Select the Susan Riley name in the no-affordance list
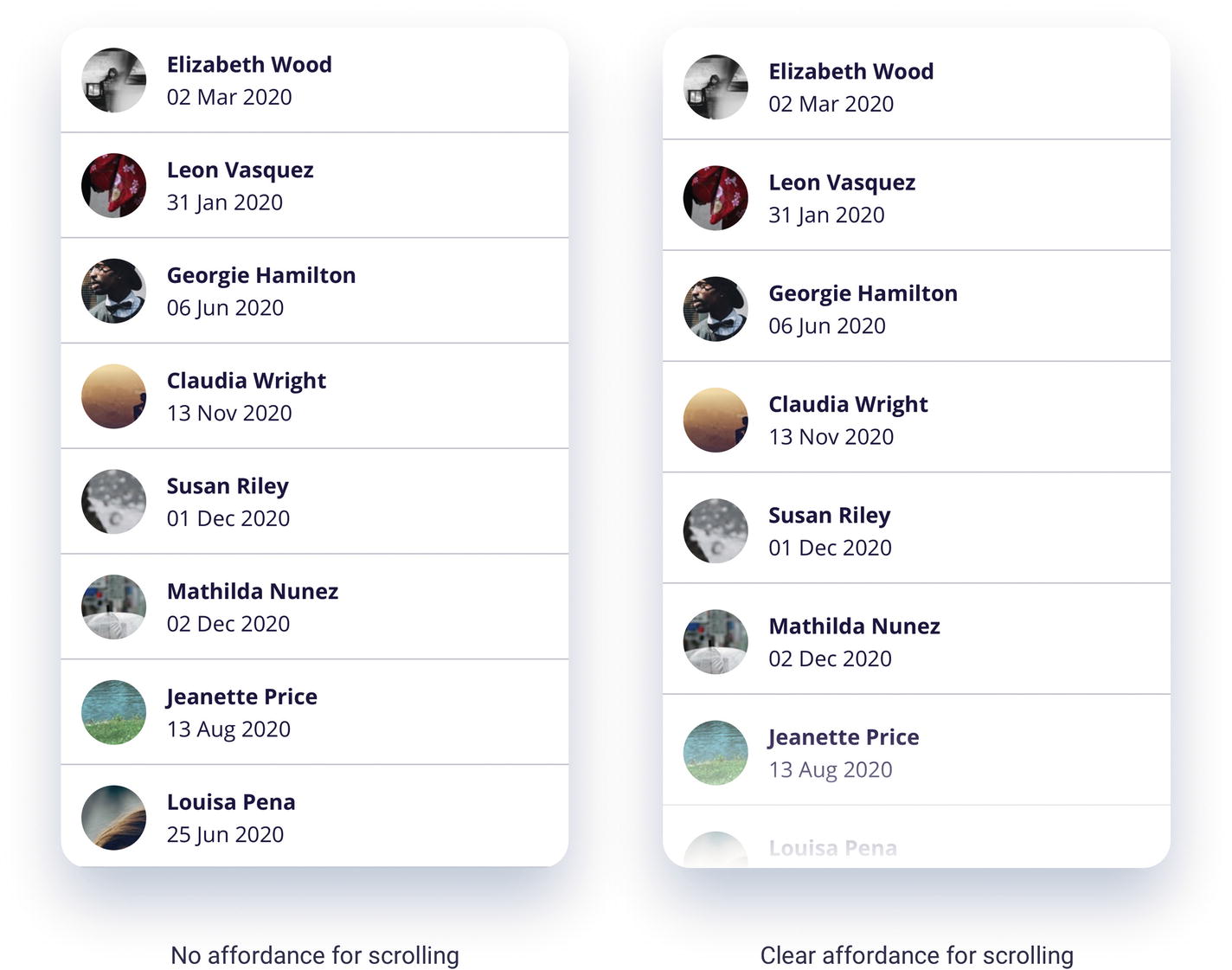Viewport: 1232px width, 970px height. (x=228, y=486)
